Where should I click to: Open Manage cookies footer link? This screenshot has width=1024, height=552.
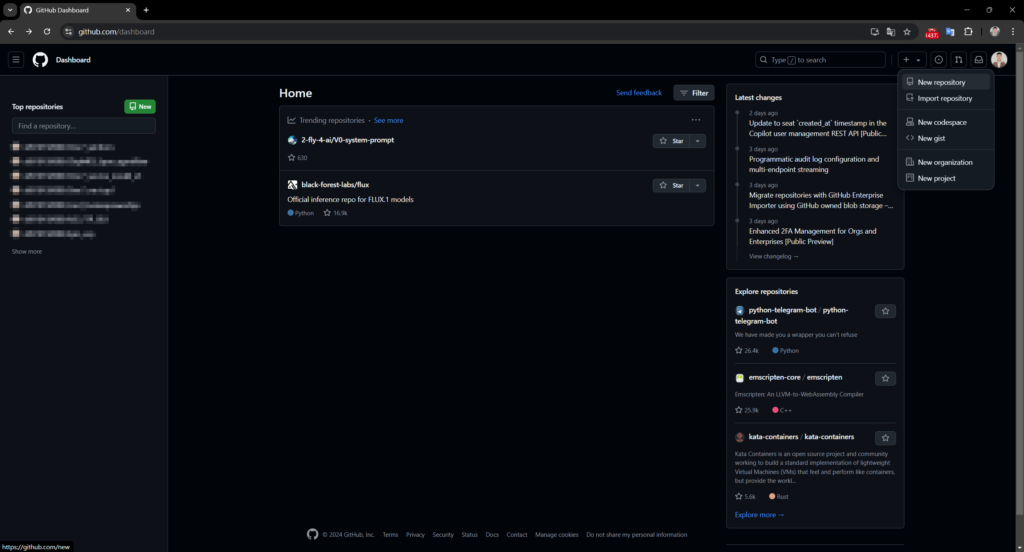click(556, 534)
